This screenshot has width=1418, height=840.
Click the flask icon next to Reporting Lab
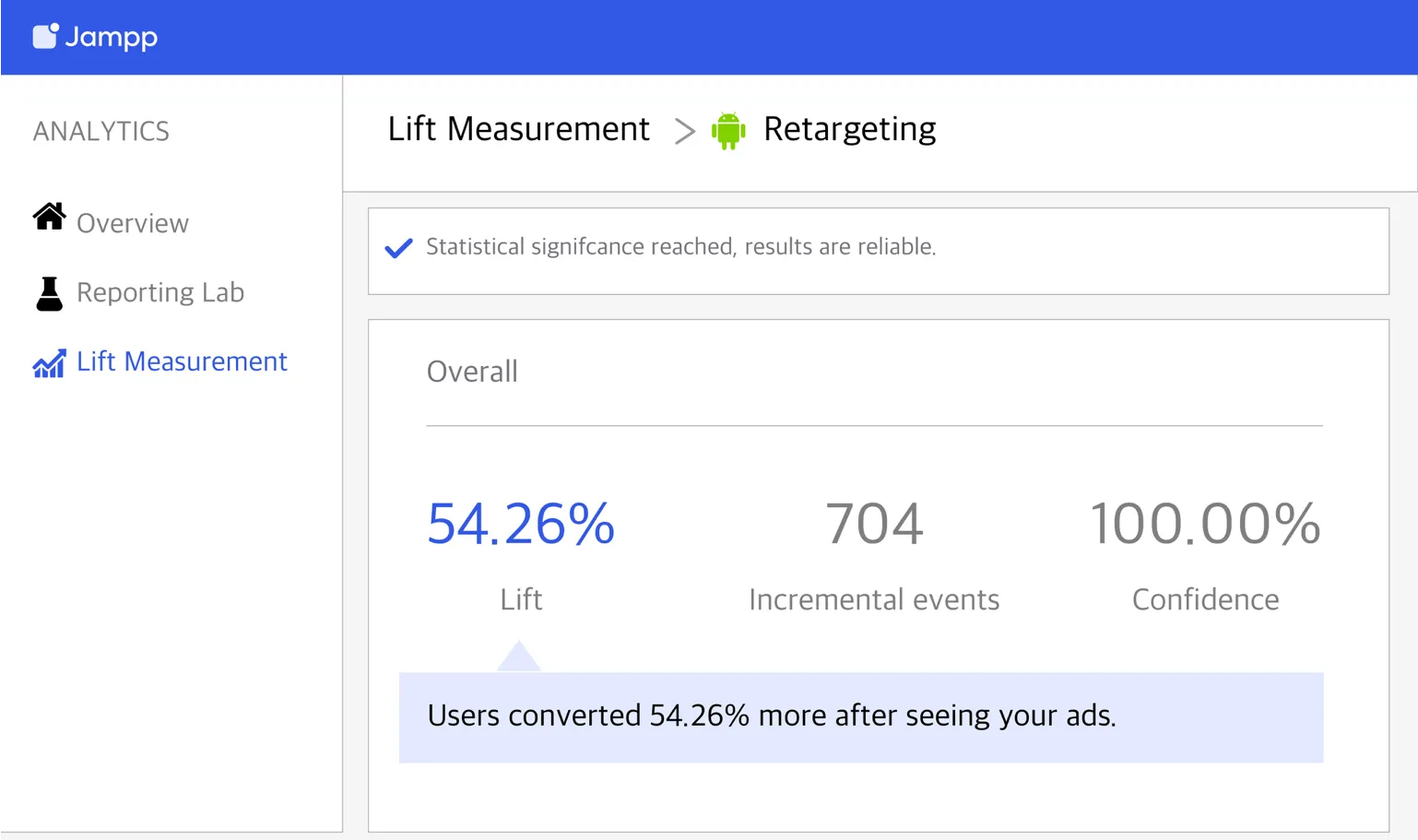pyautogui.click(x=49, y=291)
